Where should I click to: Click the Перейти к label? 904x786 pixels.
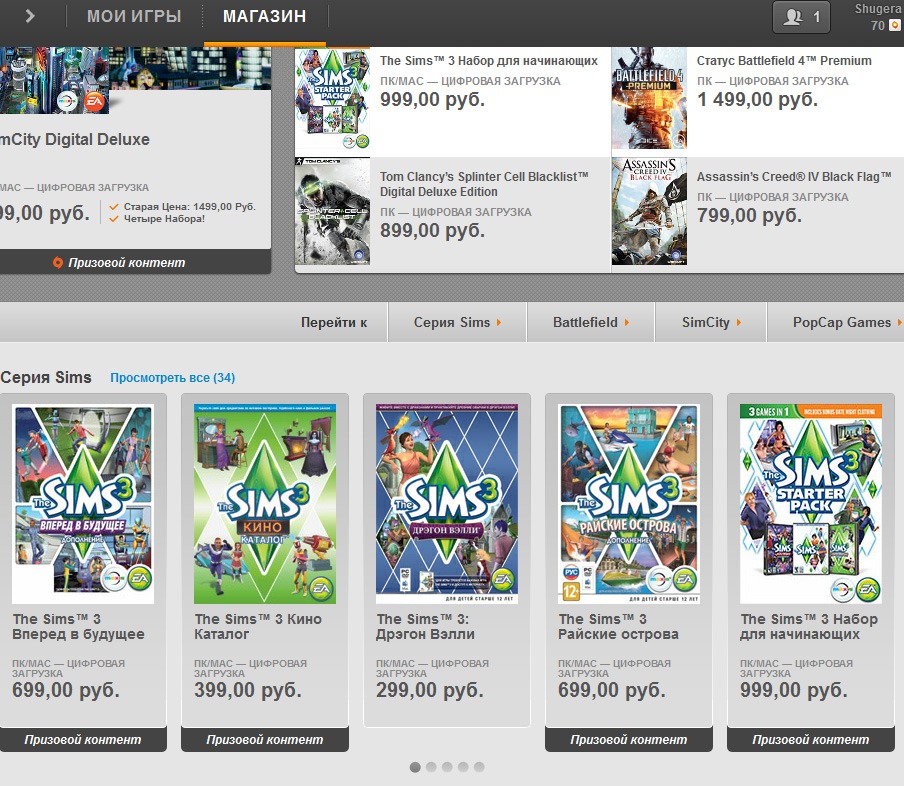334,322
